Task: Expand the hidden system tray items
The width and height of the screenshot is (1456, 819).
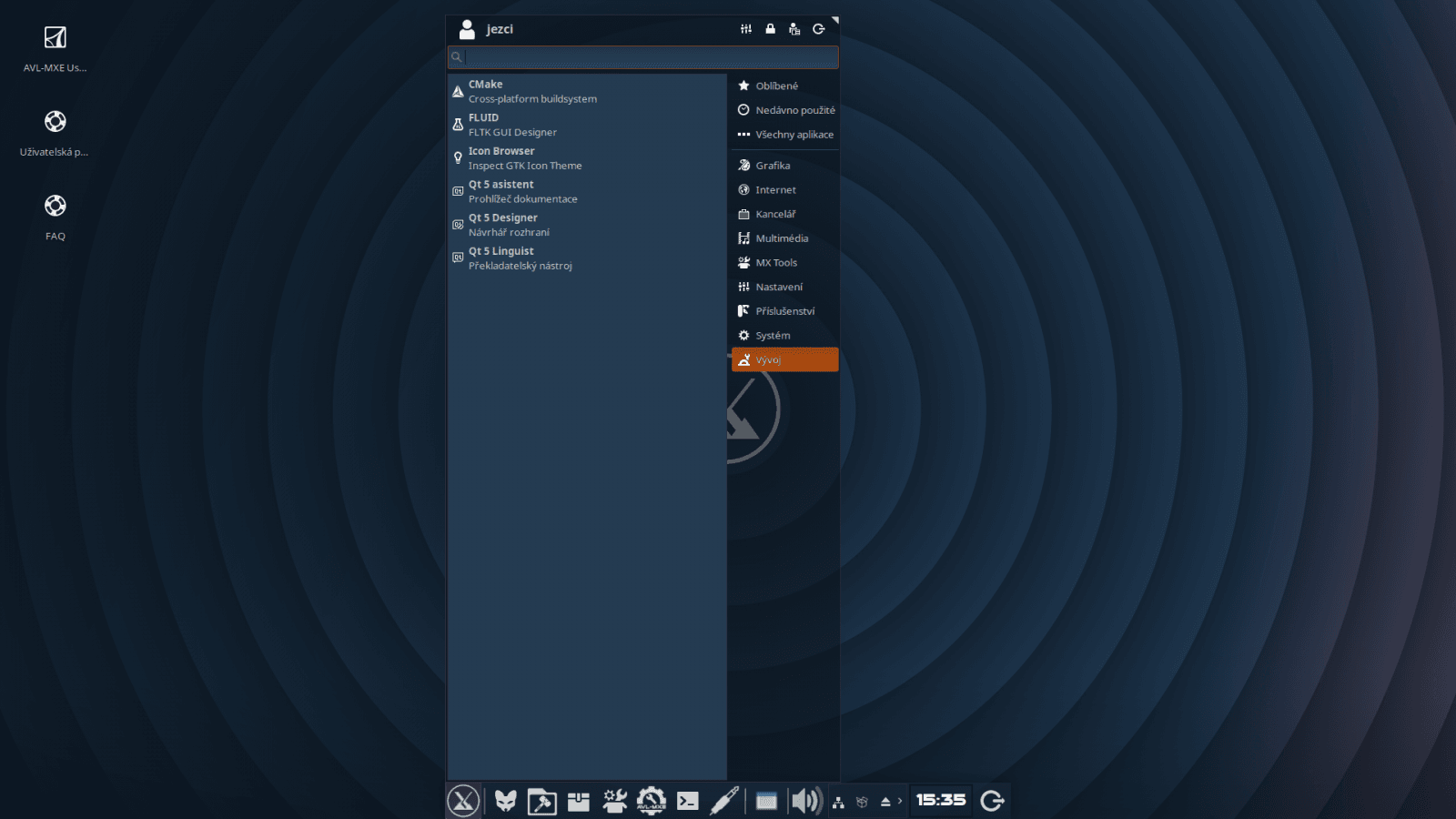Action: 899,802
